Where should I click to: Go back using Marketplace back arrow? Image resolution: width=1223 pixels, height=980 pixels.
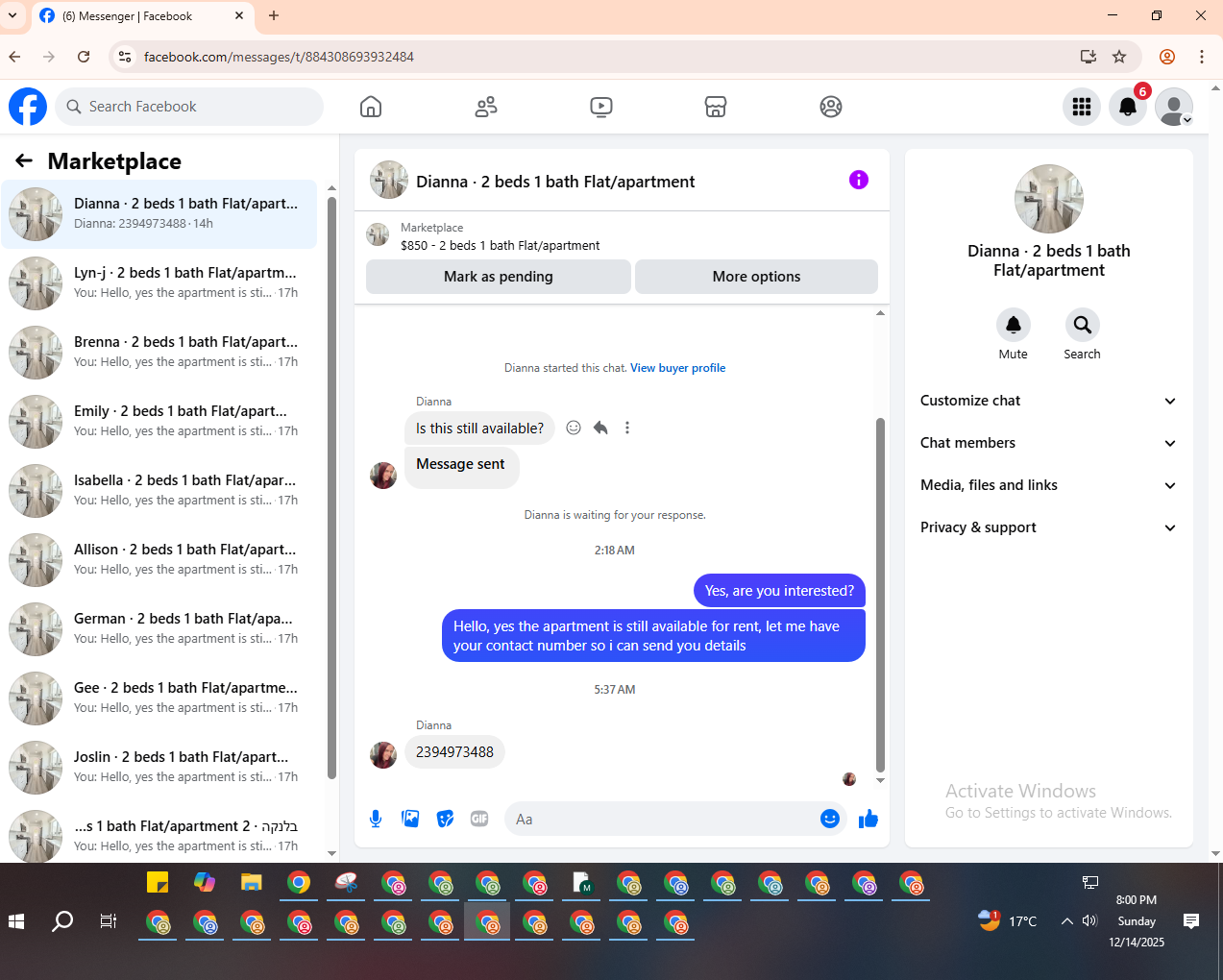tap(24, 160)
